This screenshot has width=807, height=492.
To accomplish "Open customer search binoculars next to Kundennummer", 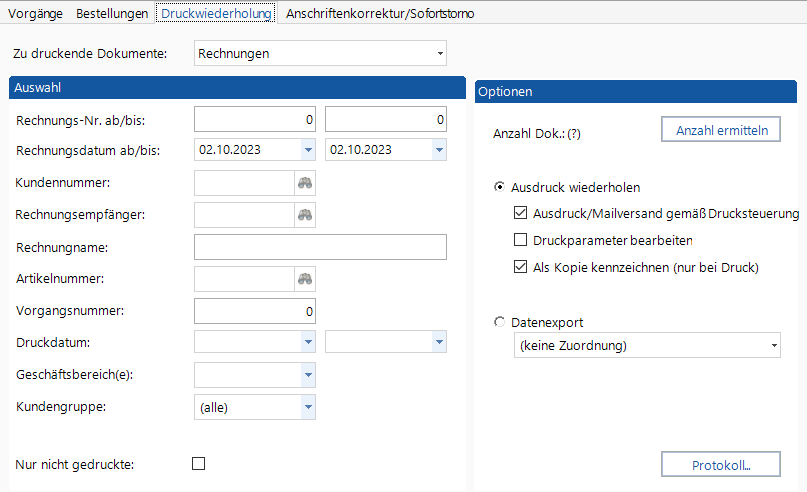I will click(305, 183).
